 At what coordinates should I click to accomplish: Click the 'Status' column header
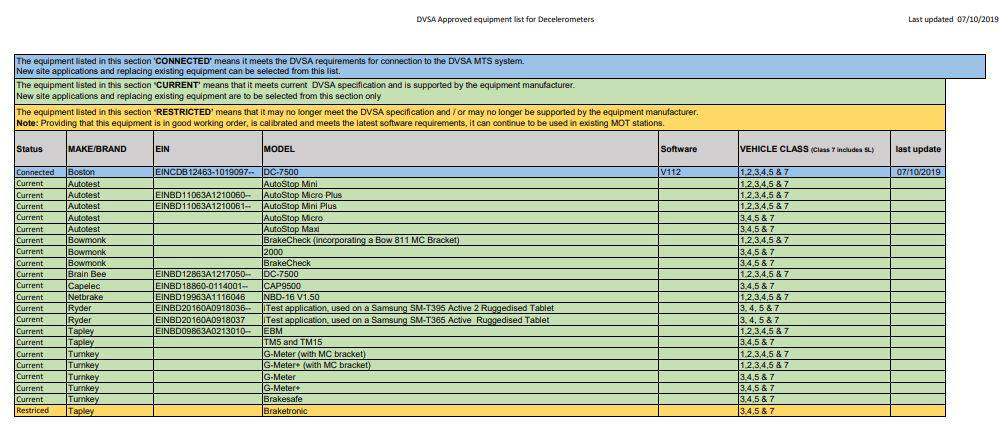[40, 149]
